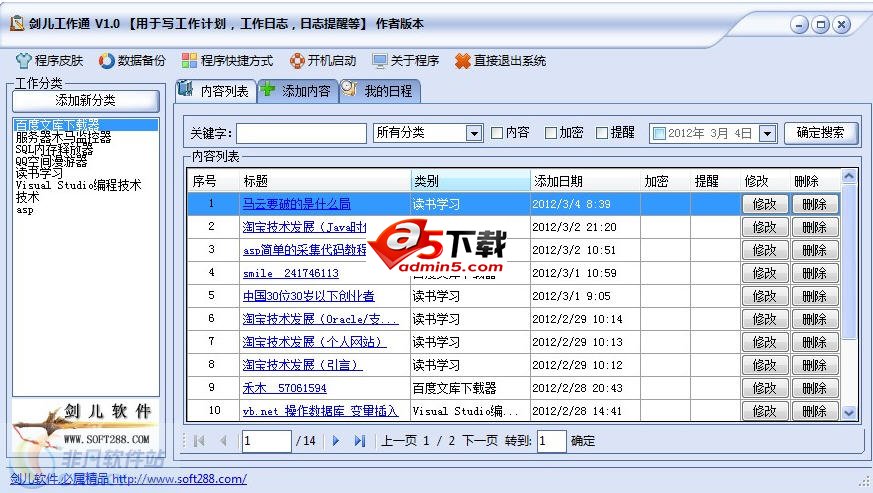Open link 淘宝技术发展（引言）
This screenshot has width=873, height=493.
(x=303, y=365)
